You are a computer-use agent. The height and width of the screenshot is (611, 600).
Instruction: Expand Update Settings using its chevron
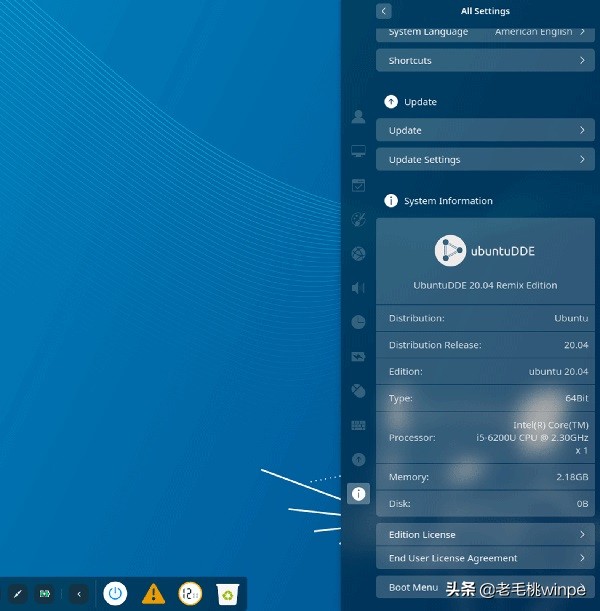pyautogui.click(x=582, y=159)
